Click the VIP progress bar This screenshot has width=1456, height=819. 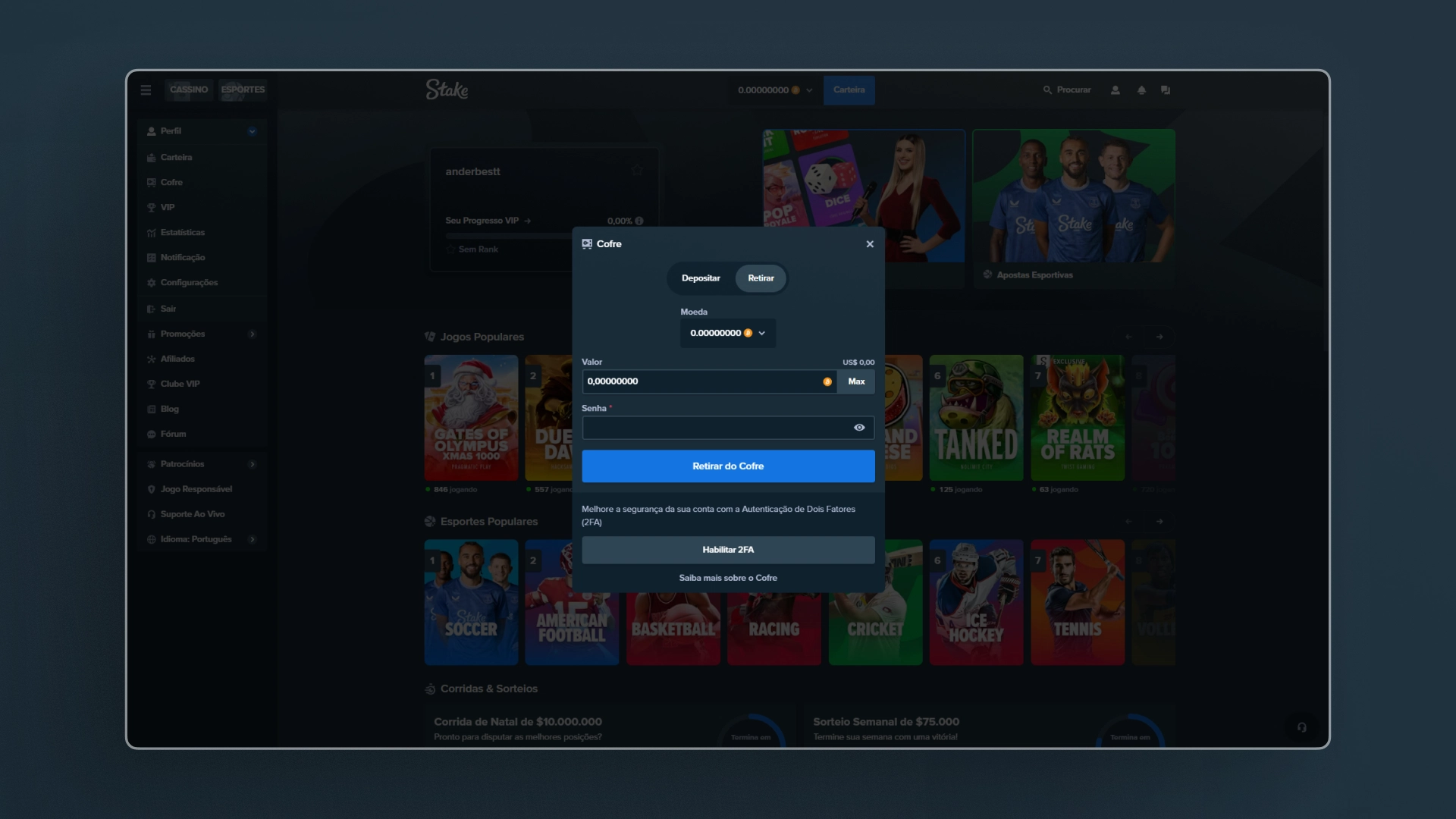click(508, 237)
